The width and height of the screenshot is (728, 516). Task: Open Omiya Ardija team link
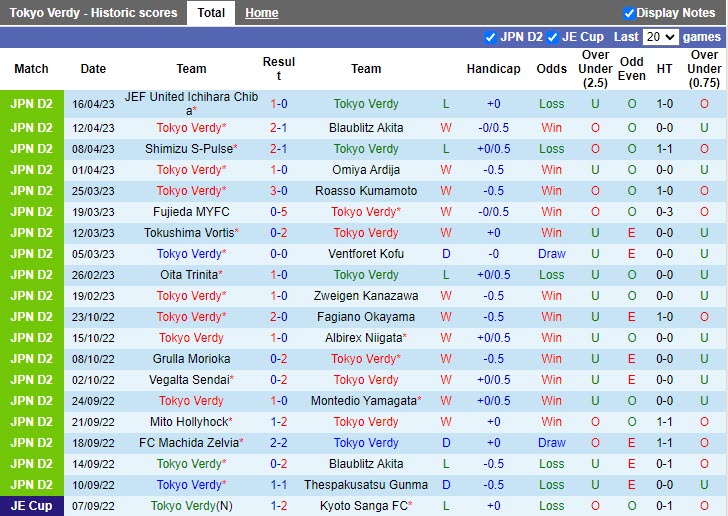[x=366, y=170]
